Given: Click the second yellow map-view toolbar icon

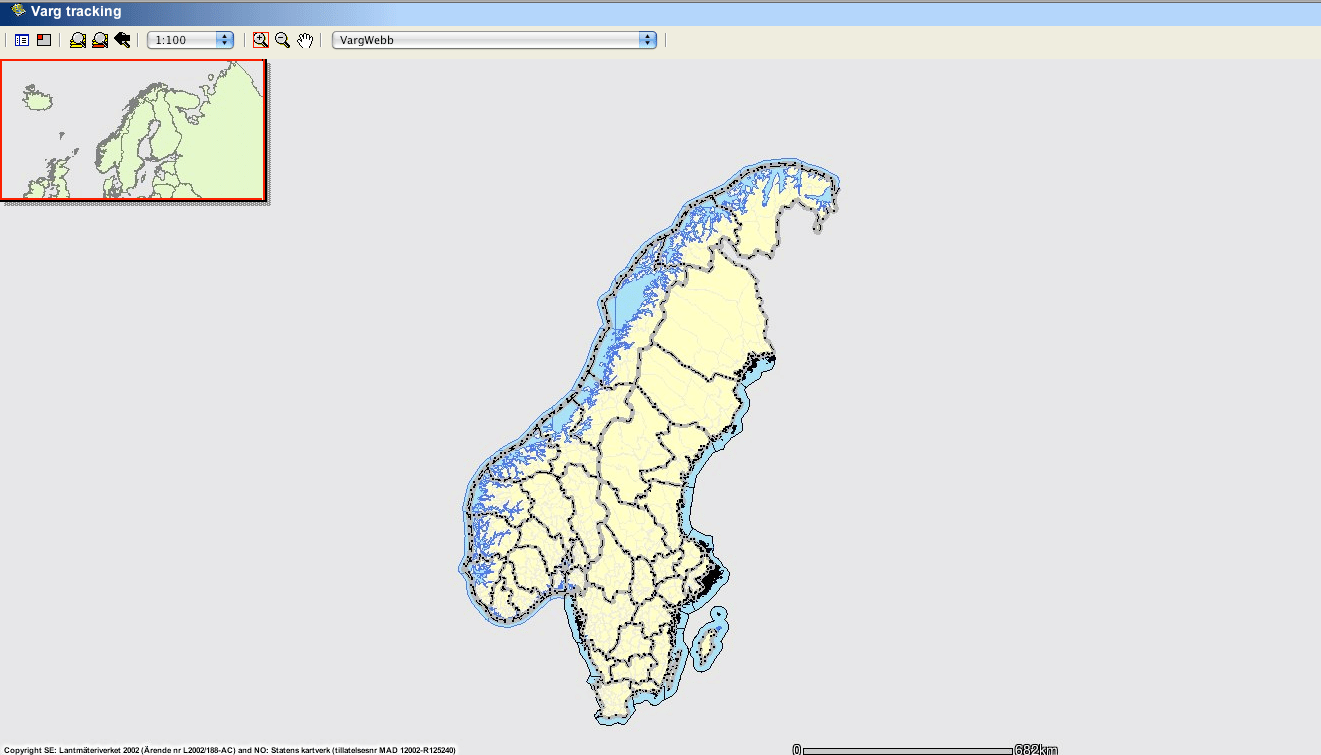Looking at the screenshot, I should pyautogui.click(x=100, y=40).
